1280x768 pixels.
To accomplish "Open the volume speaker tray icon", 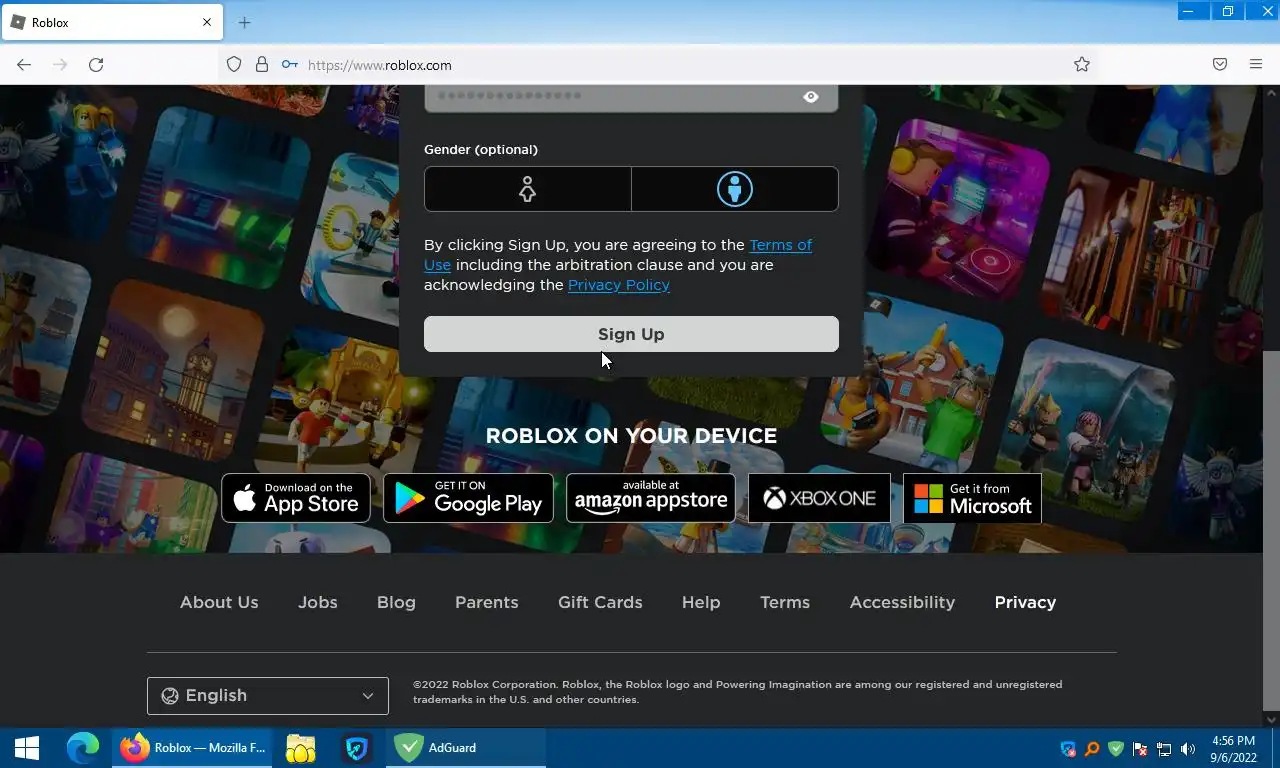I will coord(1188,749).
